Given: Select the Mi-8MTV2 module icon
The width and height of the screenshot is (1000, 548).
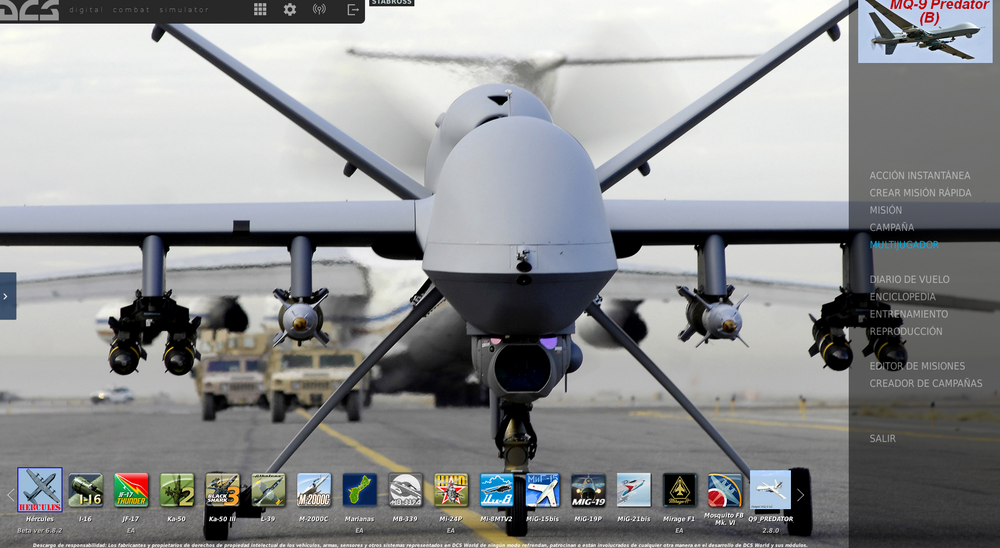Looking at the screenshot, I should pyautogui.click(x=497, y=490).
